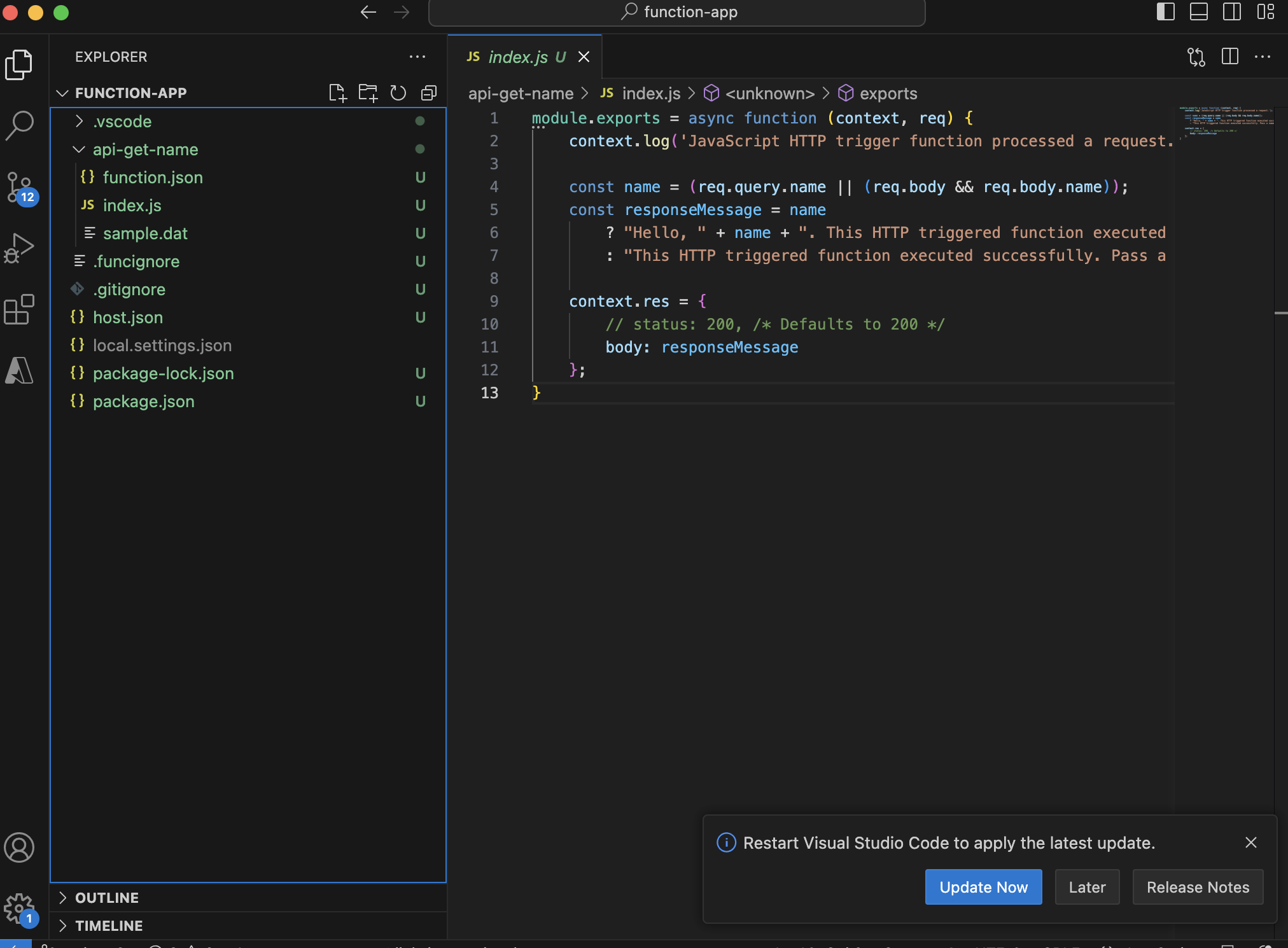Dismiss the update notification
Viewport: 1288px width, 948px height.
tap(1250, 842)
